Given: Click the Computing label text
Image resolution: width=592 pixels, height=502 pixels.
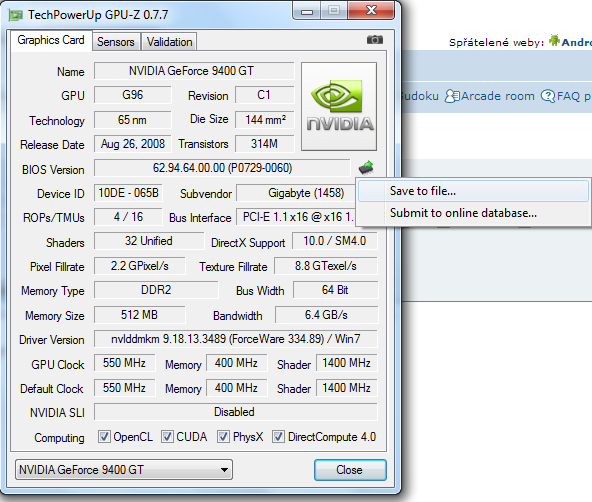Looking at the screenshot, I should tap(59, 438).
